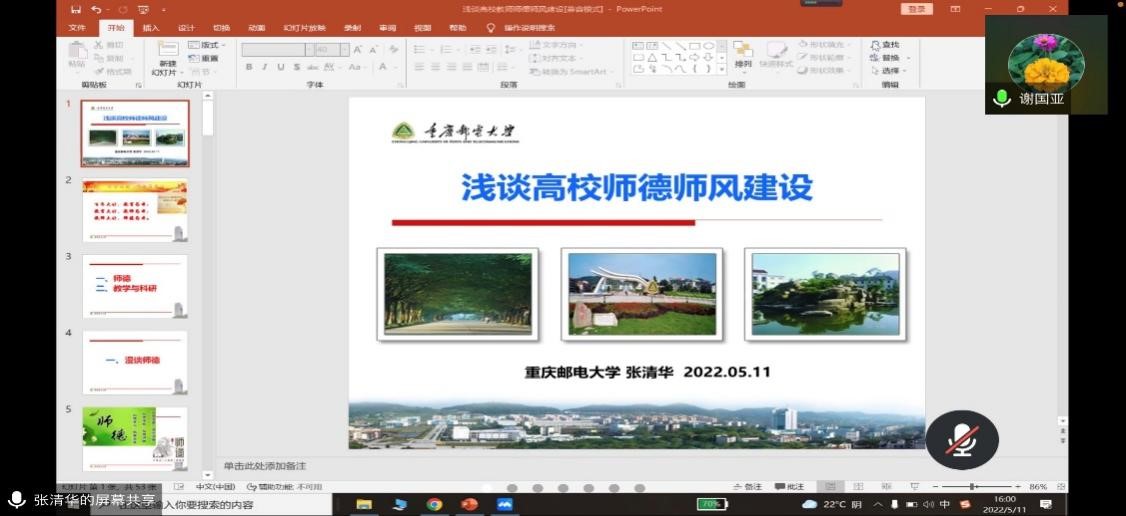Click the PowerPoint icon in taskbar
1126x516 pixels.
[469, 504]
